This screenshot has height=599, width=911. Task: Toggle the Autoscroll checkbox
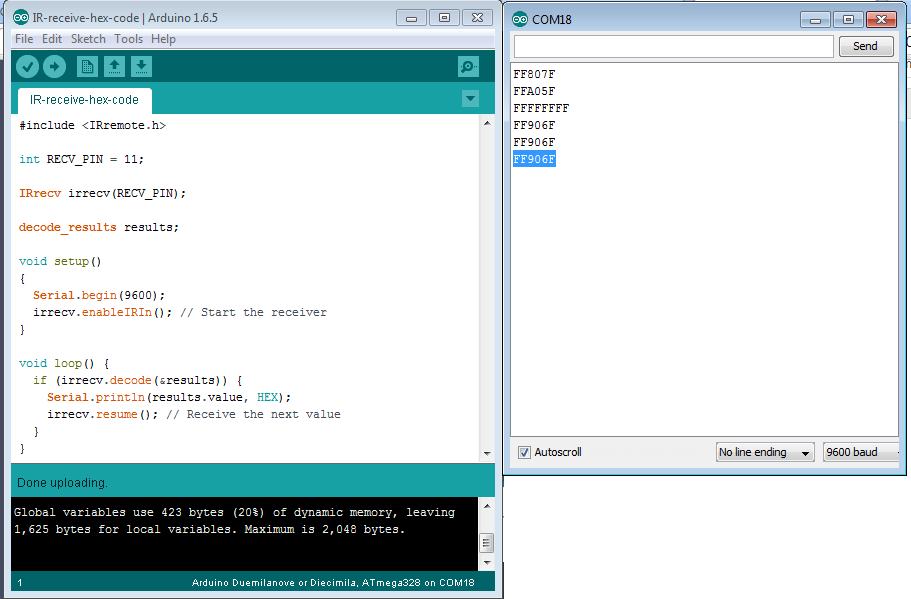[524, 452]
